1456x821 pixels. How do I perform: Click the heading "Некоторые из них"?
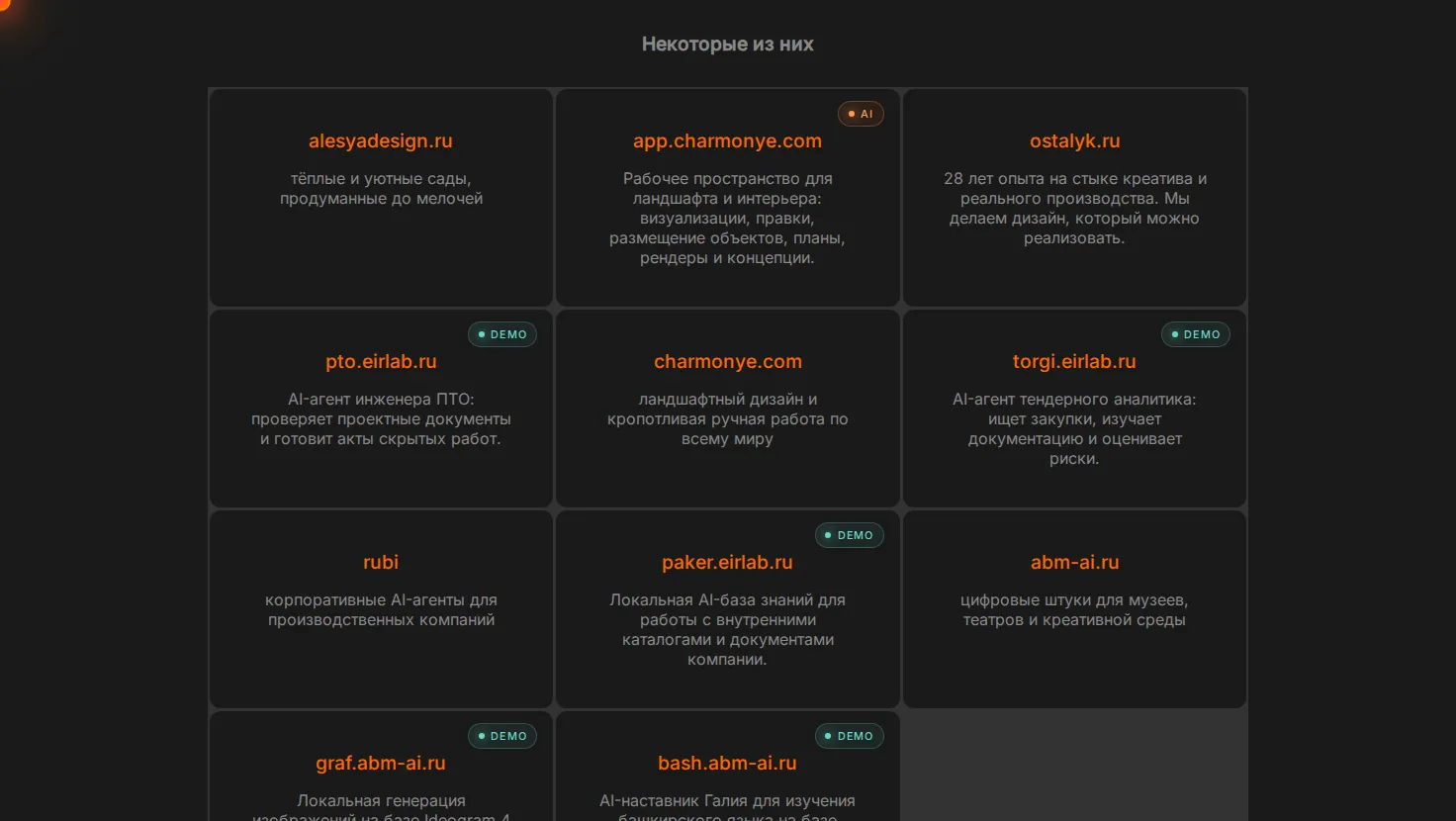click(x=728, y=44)
